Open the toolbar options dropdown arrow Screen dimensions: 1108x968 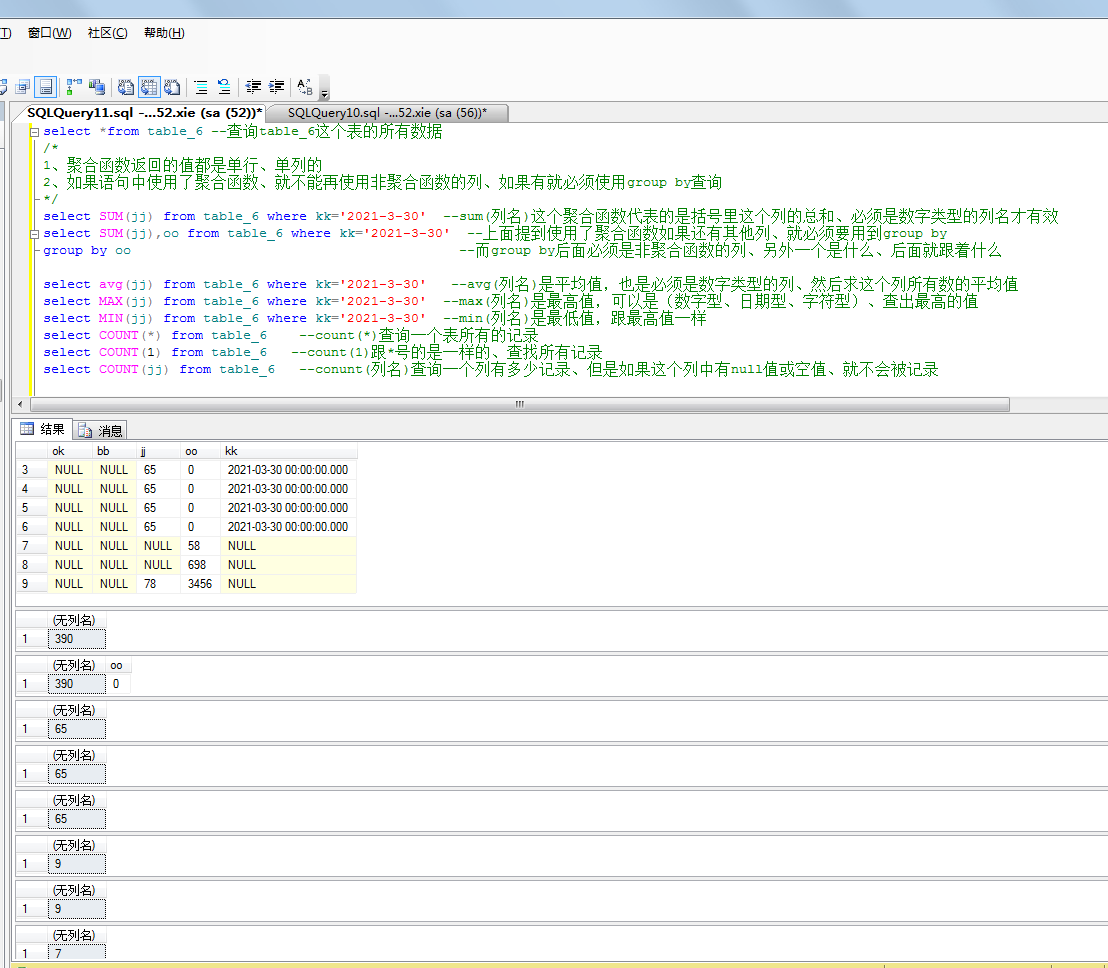point(324,92)
